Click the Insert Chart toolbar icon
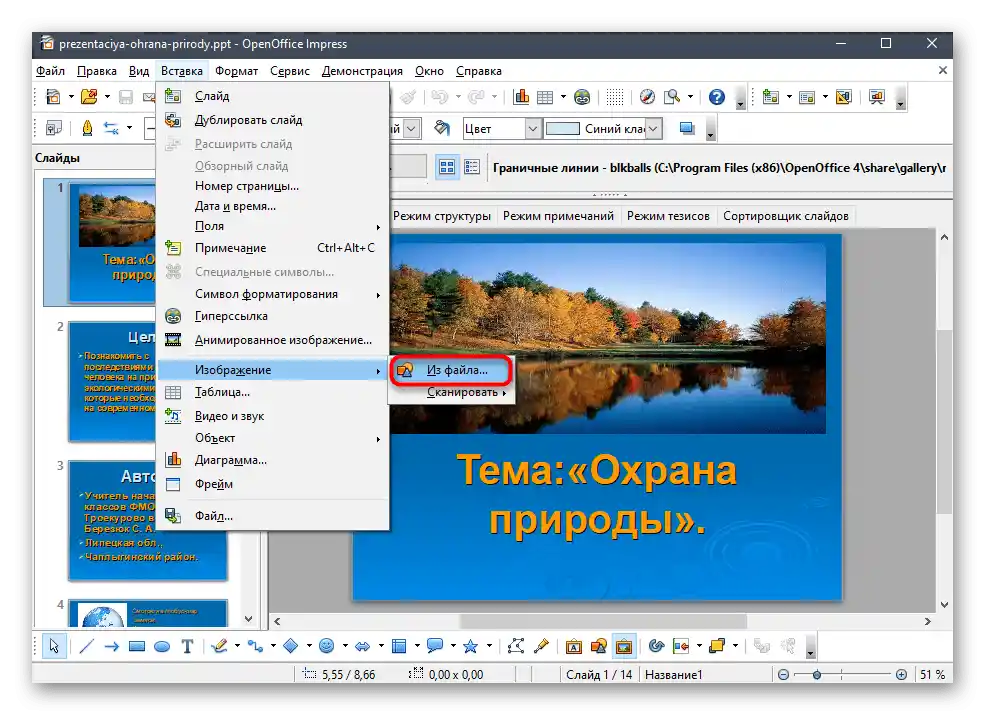Viewport: 985px width, 715px height. click(521, 97)
